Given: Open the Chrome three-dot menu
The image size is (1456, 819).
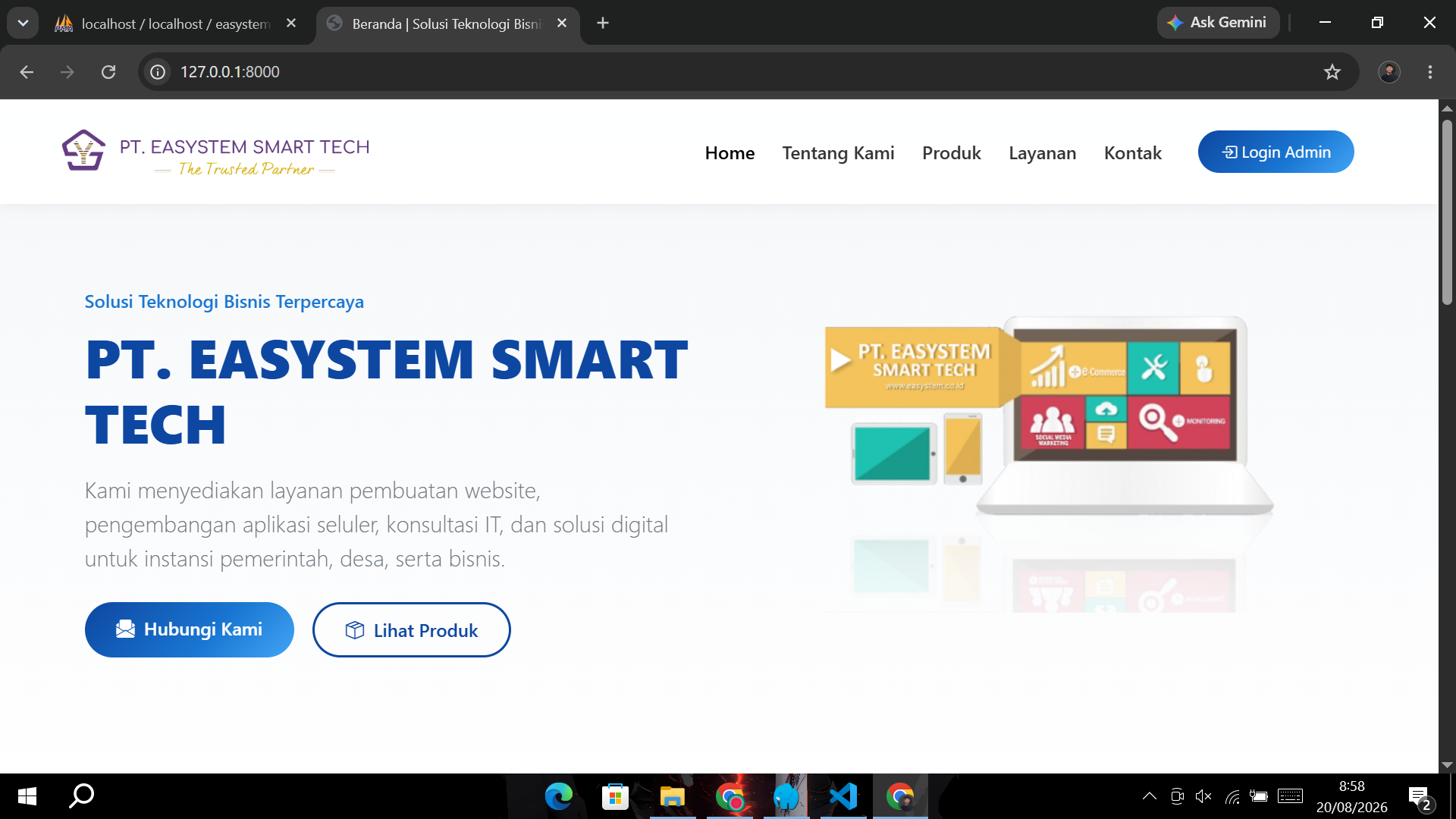Looking at the screenshot, I should click(1430, 72).
